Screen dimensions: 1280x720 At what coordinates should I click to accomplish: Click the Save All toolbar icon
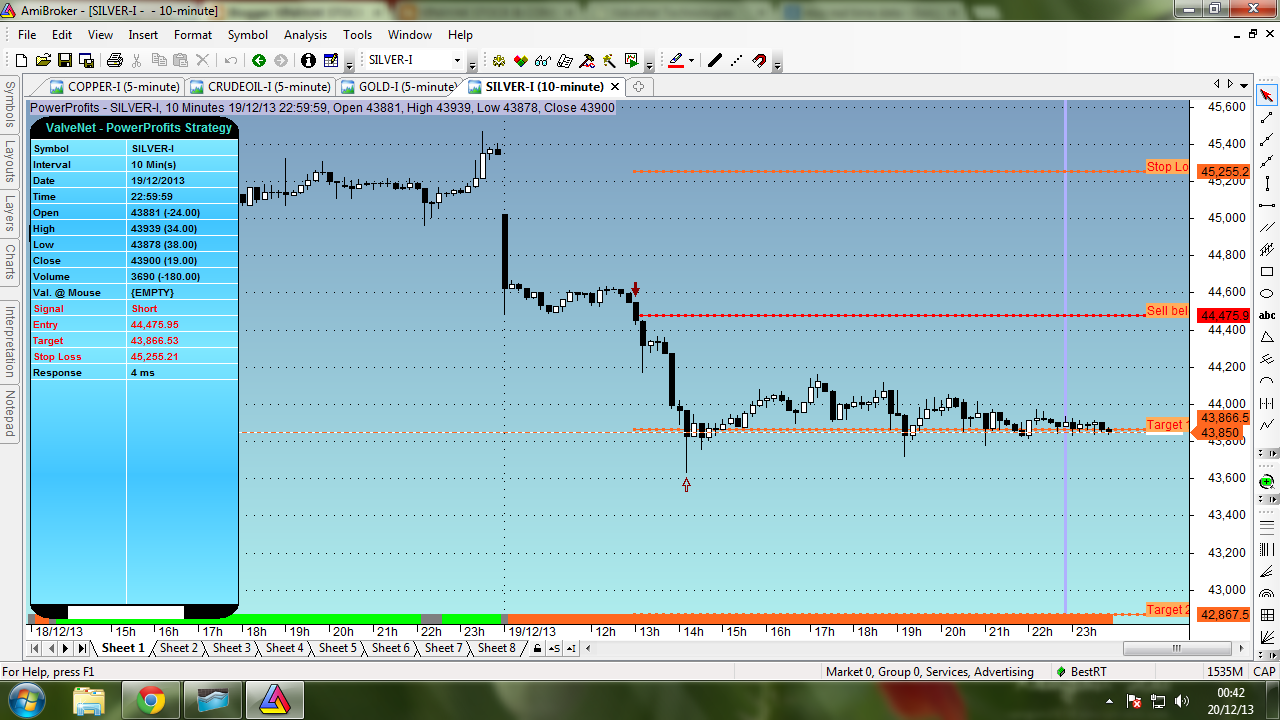tap(86, 61)
